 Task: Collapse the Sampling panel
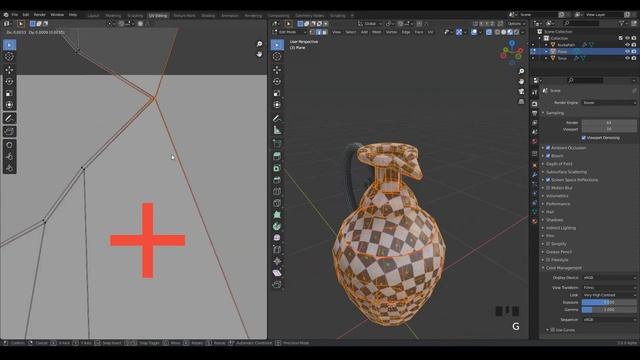(555, 113)
